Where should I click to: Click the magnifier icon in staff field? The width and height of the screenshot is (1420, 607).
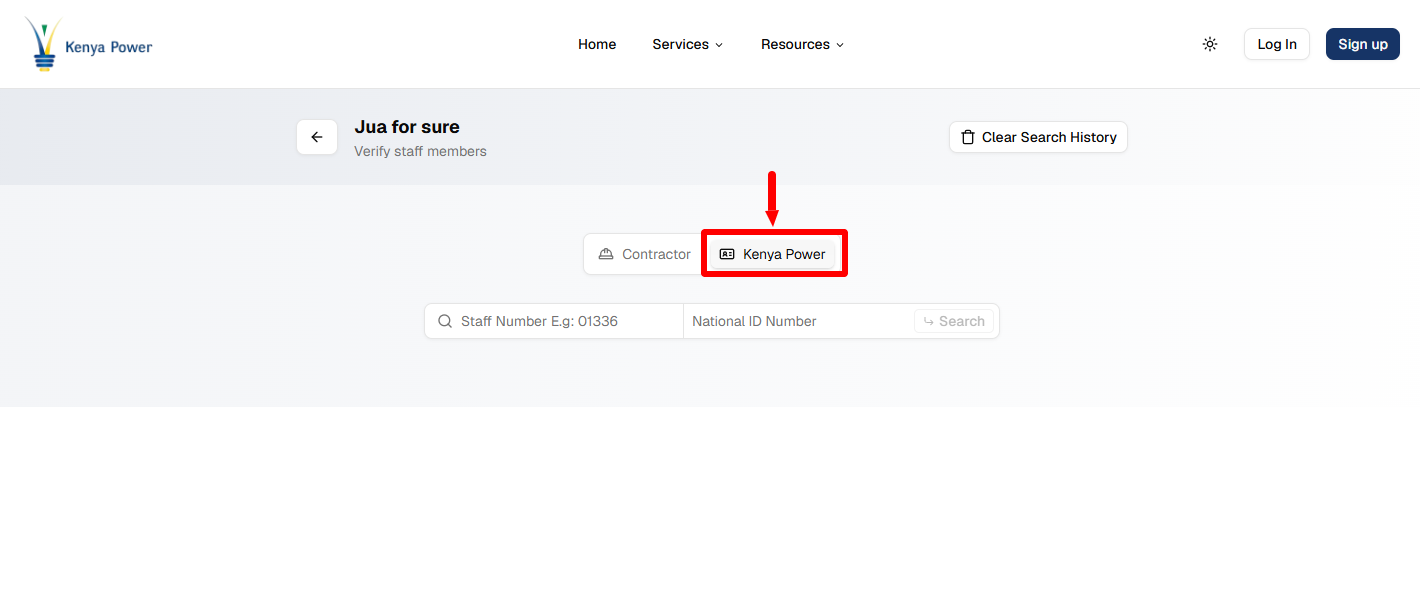point(445,321)
